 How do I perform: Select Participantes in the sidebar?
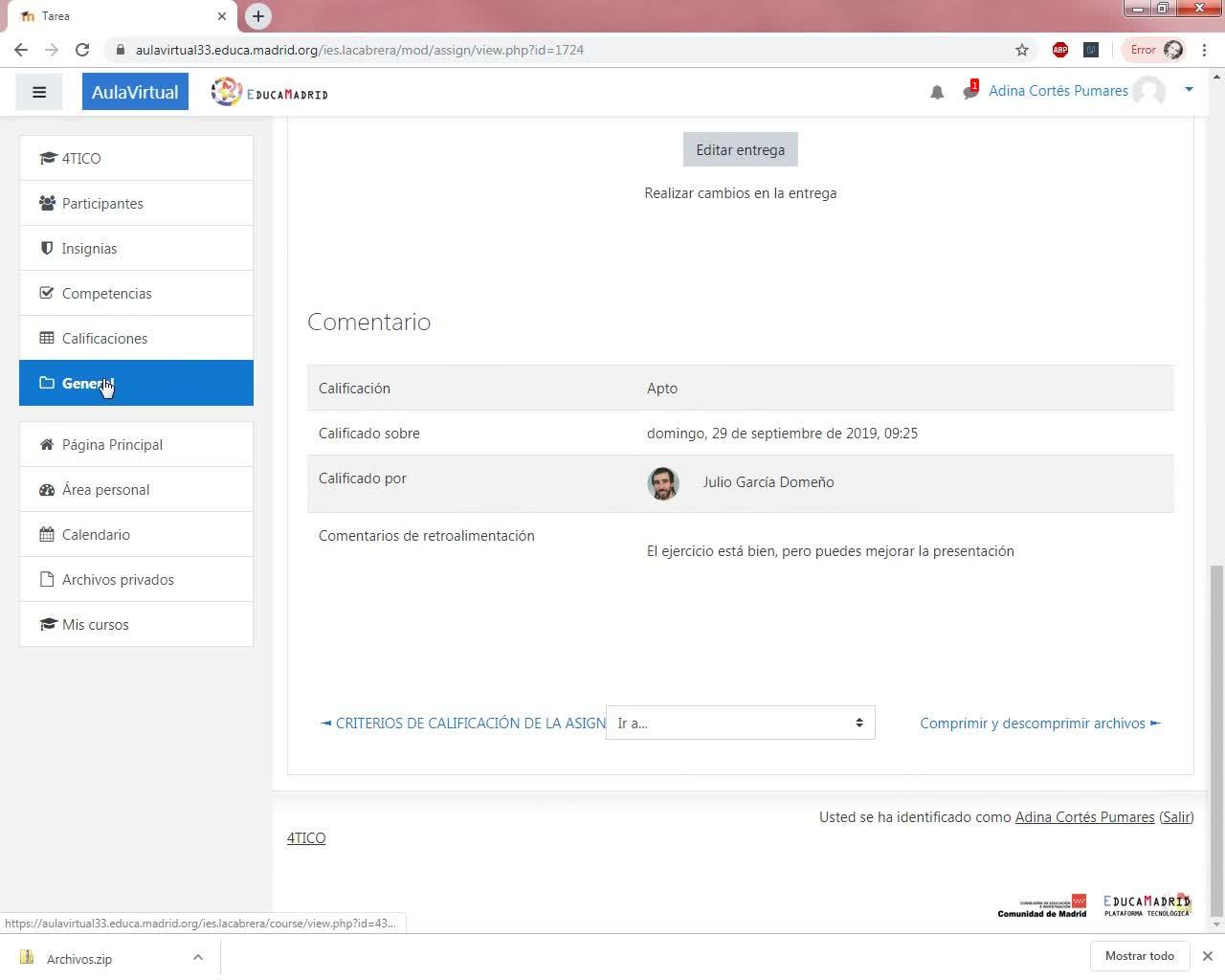(x=136, y=203)
